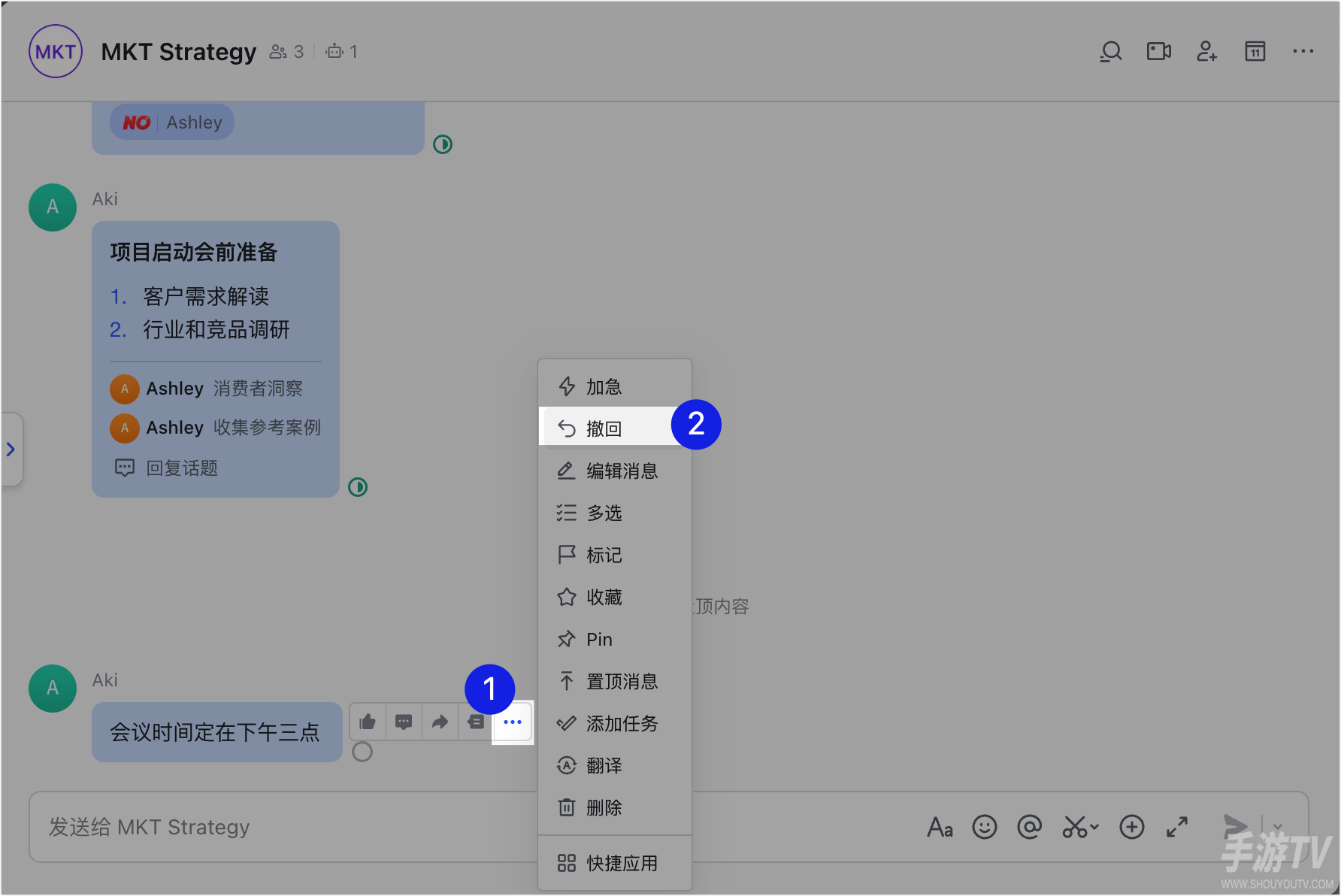
Task: Choose Pin in the context menu
Action: (x=615, y=640)
